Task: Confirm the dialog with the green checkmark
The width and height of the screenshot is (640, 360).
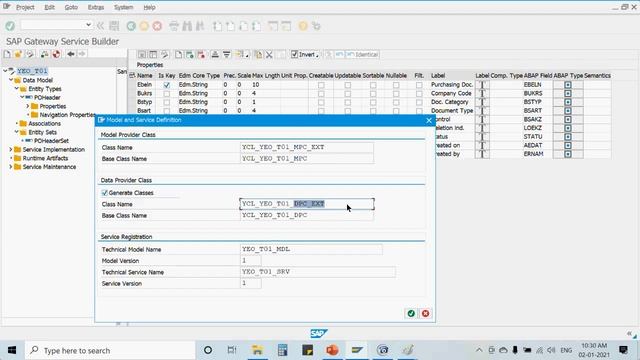Action: coord(411,313)
